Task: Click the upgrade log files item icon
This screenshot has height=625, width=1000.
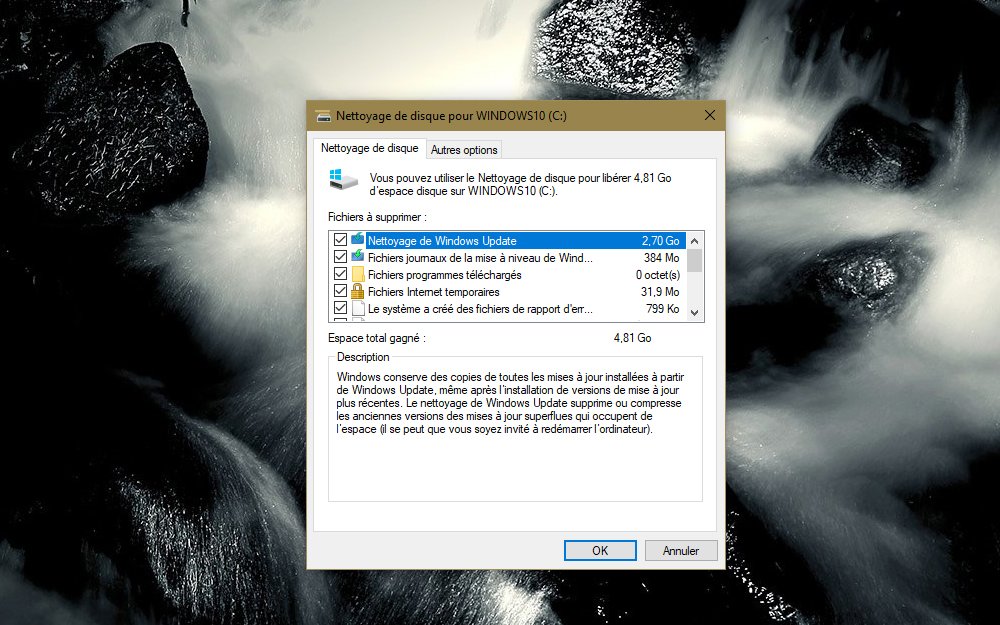Action: 357,257
